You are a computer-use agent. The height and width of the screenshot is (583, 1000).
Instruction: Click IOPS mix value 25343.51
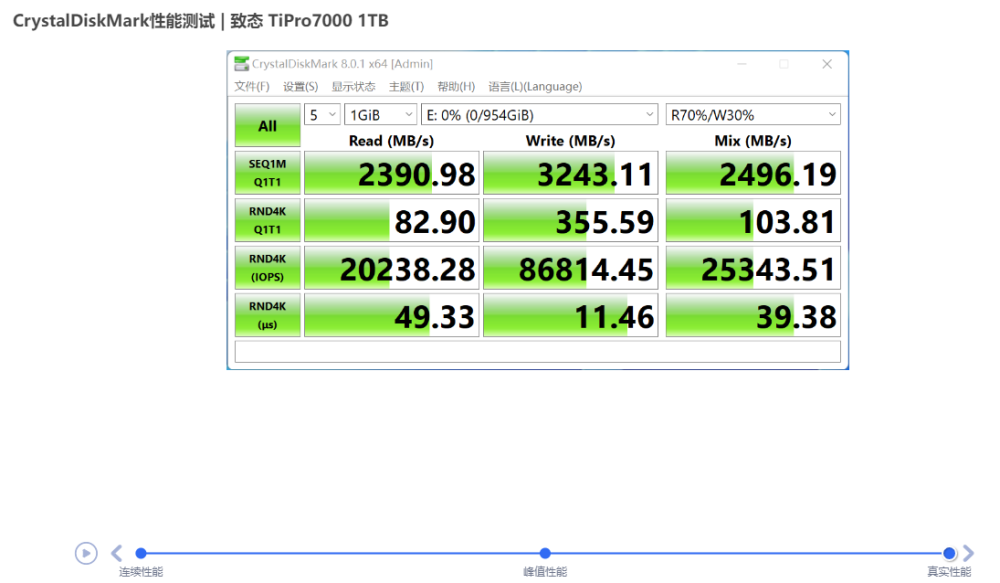pos(753,268)
